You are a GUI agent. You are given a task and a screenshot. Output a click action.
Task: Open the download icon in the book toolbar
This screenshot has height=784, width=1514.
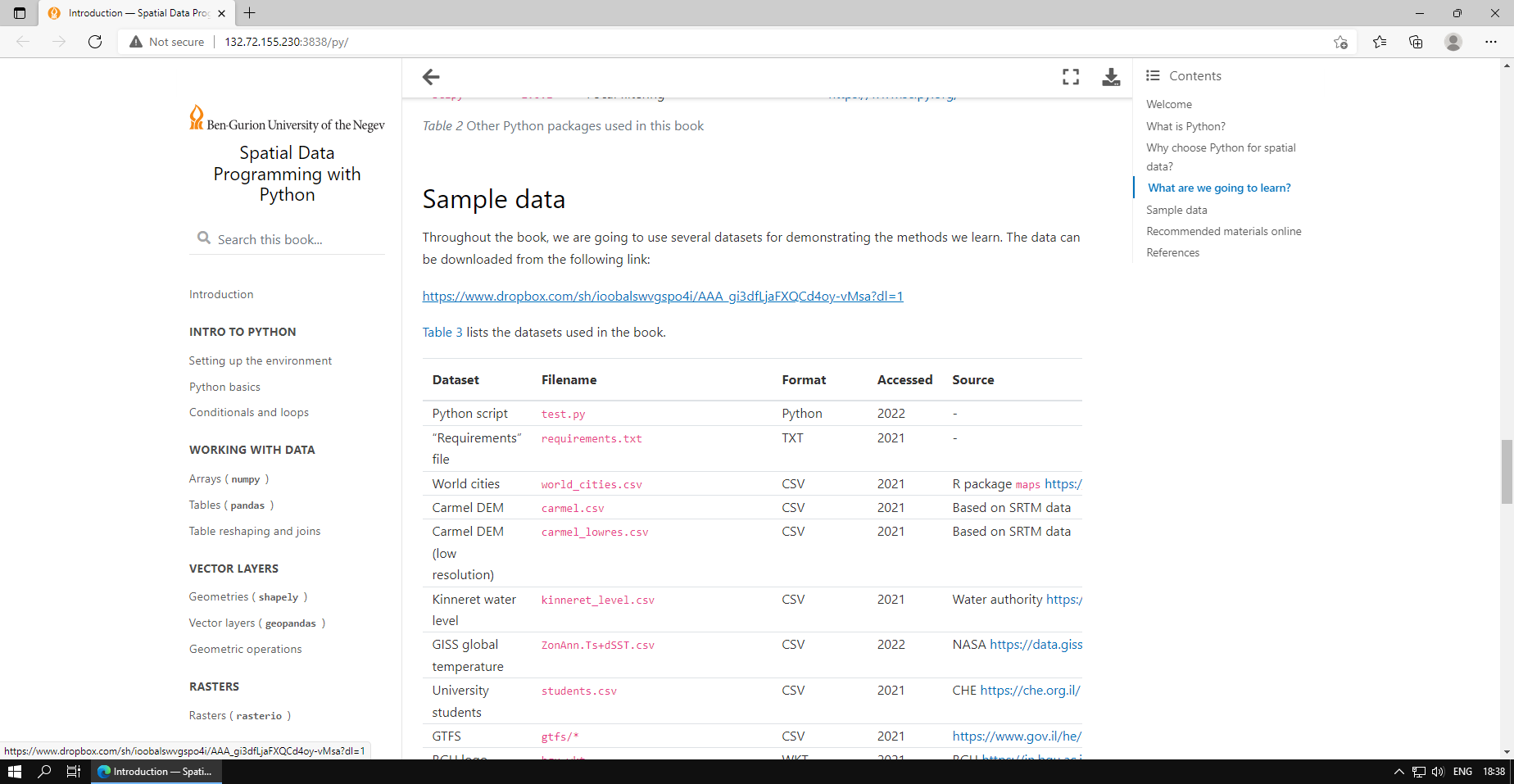click(1111, 77)
